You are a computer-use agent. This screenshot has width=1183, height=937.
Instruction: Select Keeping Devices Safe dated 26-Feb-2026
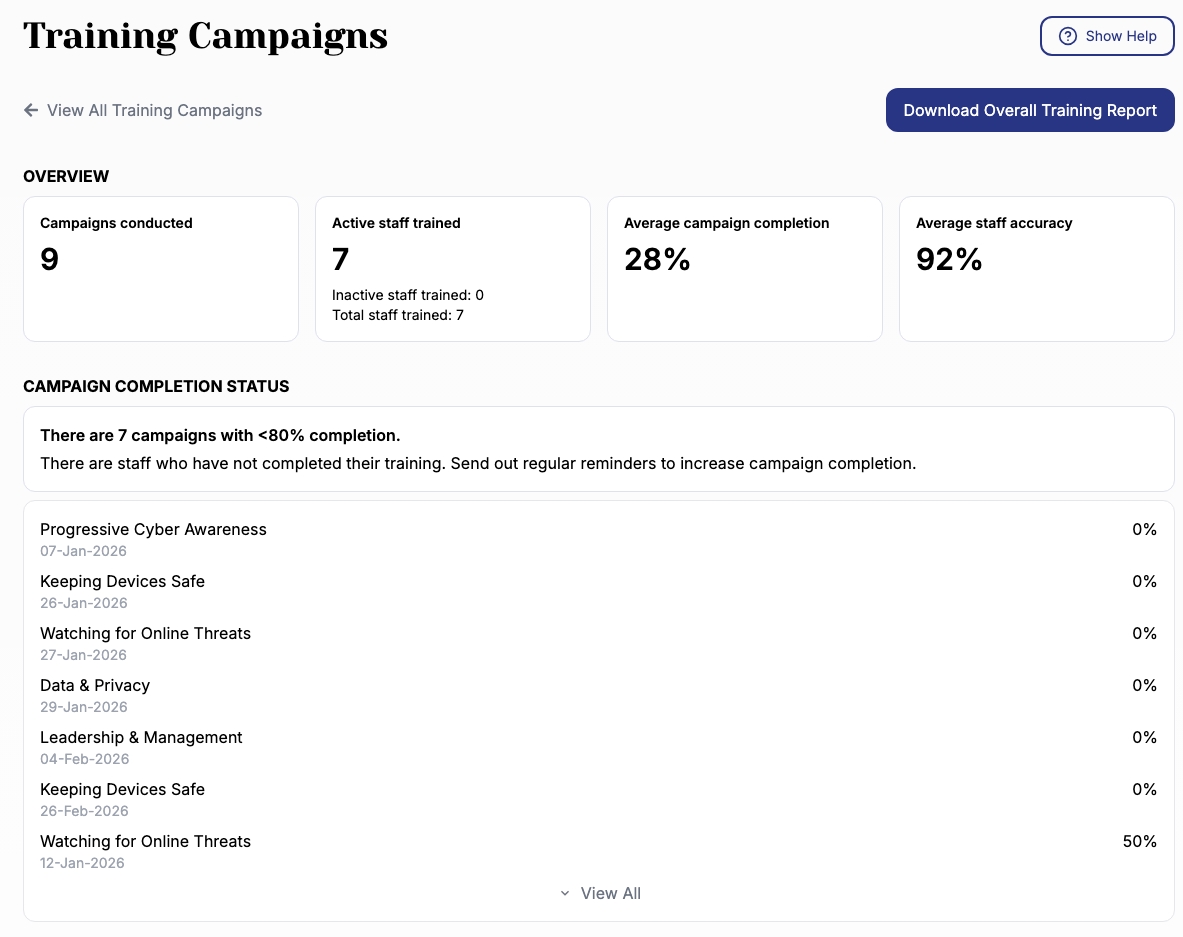click(x=122, y=789)
